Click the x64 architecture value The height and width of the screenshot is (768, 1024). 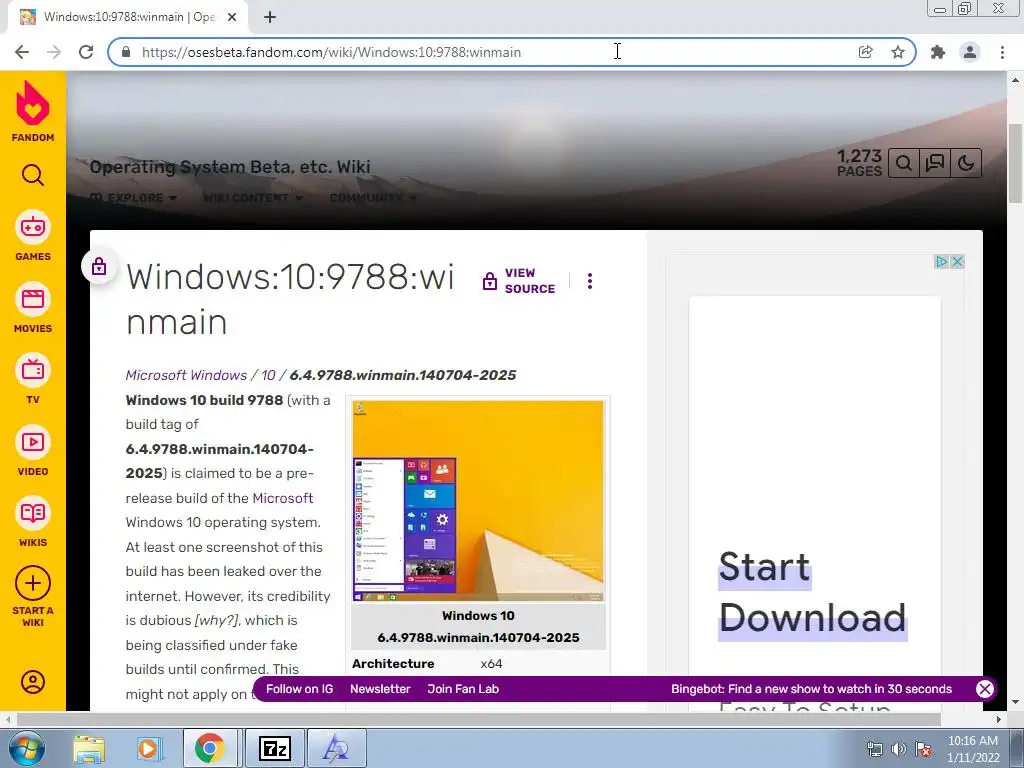[x=491, y=664]
